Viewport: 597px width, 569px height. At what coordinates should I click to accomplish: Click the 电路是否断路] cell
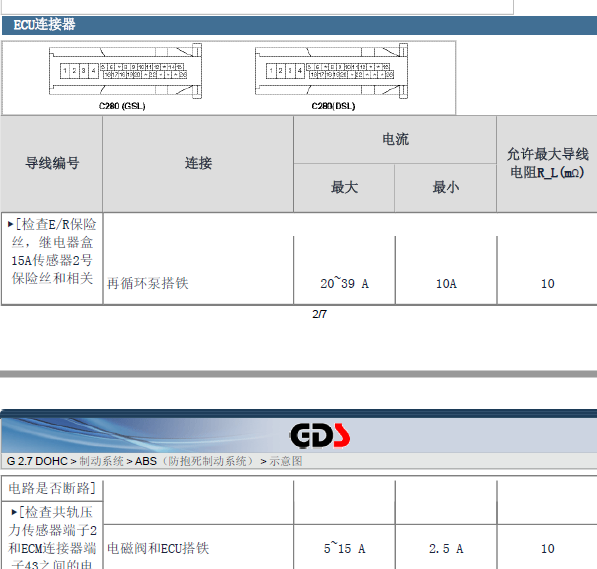(52, 488)
